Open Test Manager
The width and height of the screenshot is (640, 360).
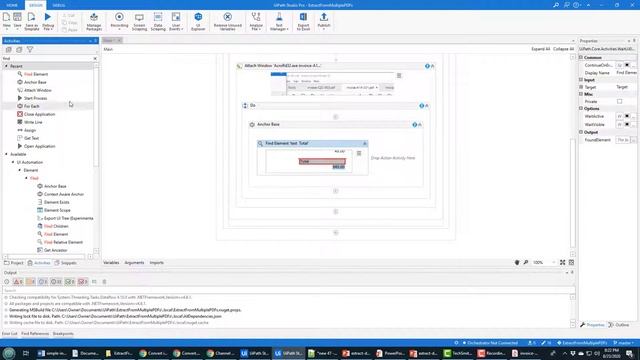(x=279, y=21)
